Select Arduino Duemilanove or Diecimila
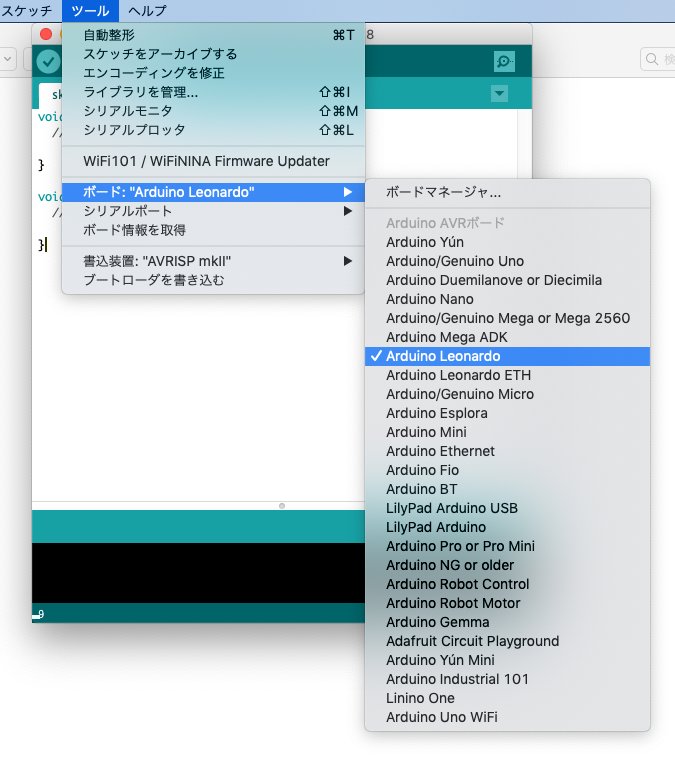 pyautogui.click(x=507, y=280)
